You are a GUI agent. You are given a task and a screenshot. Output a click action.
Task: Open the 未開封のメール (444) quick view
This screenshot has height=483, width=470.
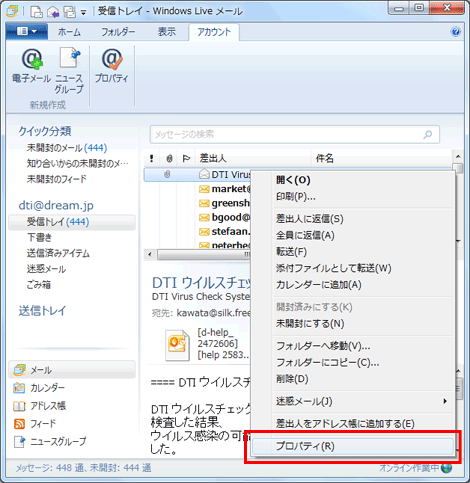tap(67, 148)
